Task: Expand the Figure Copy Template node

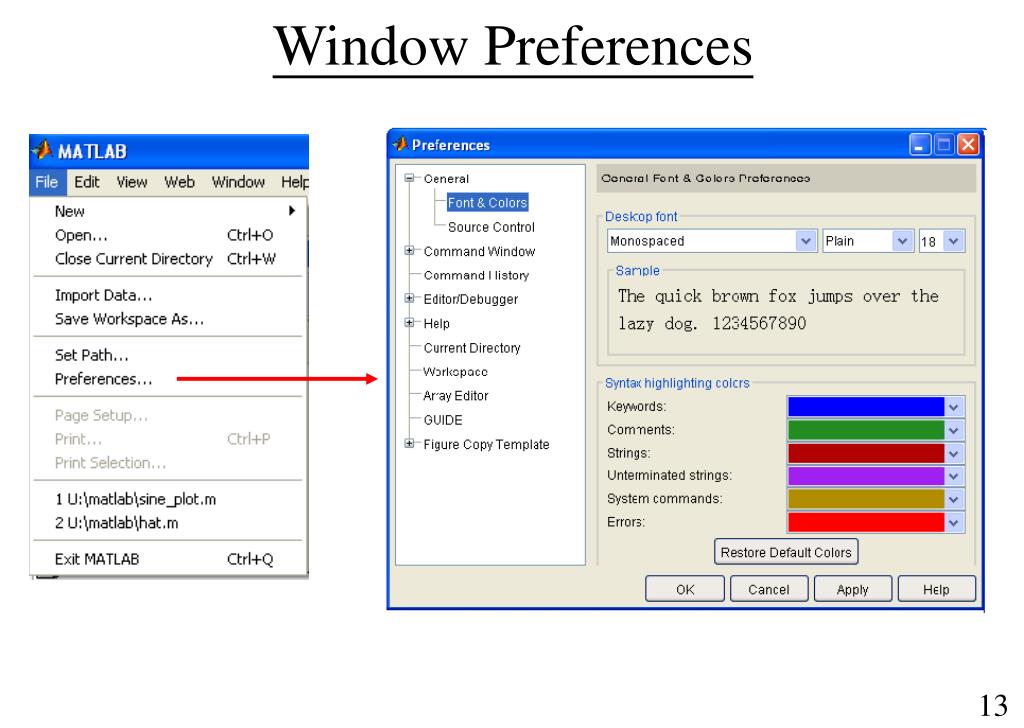Action: pyautogui.click(x=409, y=443)
